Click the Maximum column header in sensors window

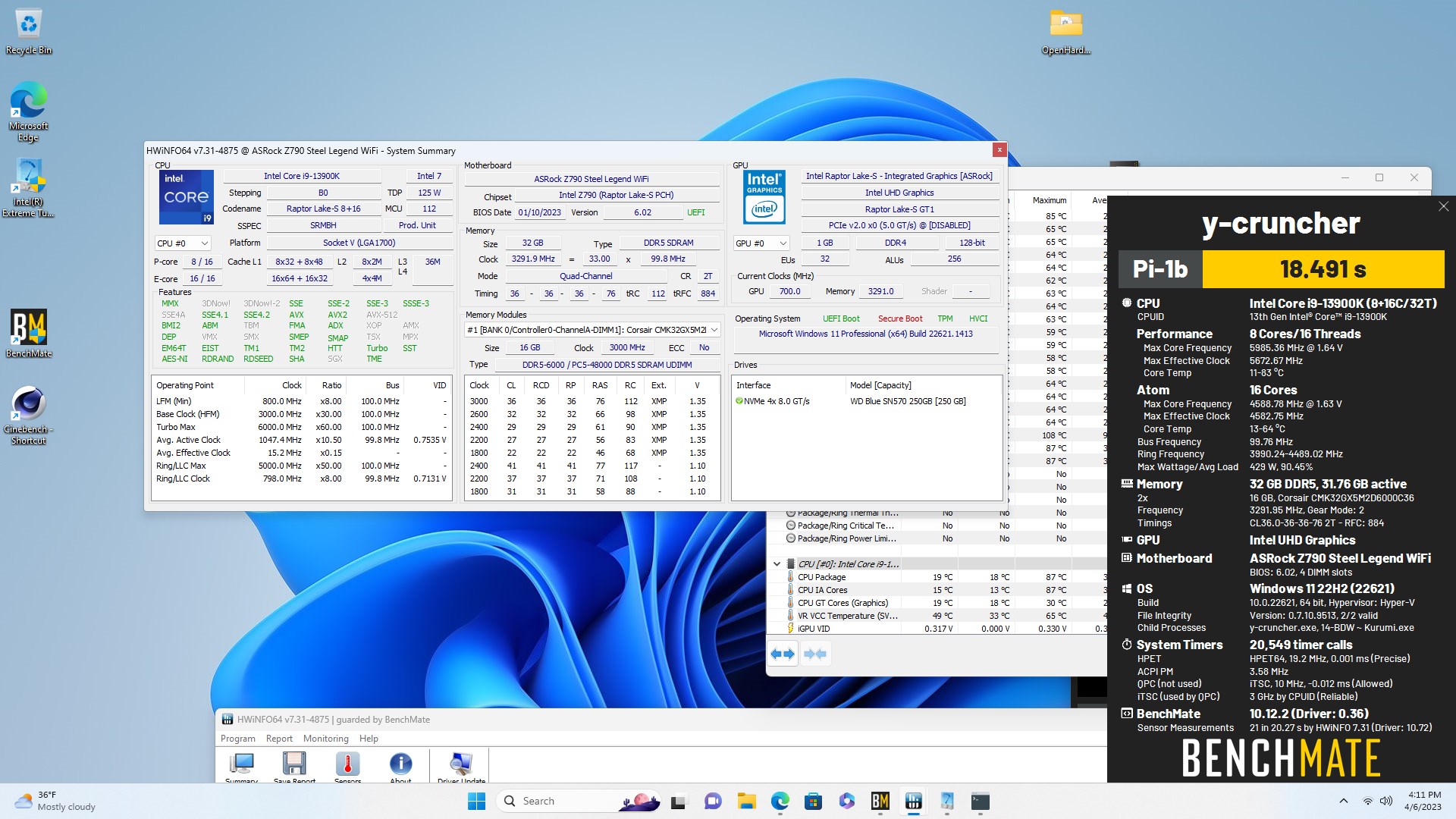pos(1049,200)
